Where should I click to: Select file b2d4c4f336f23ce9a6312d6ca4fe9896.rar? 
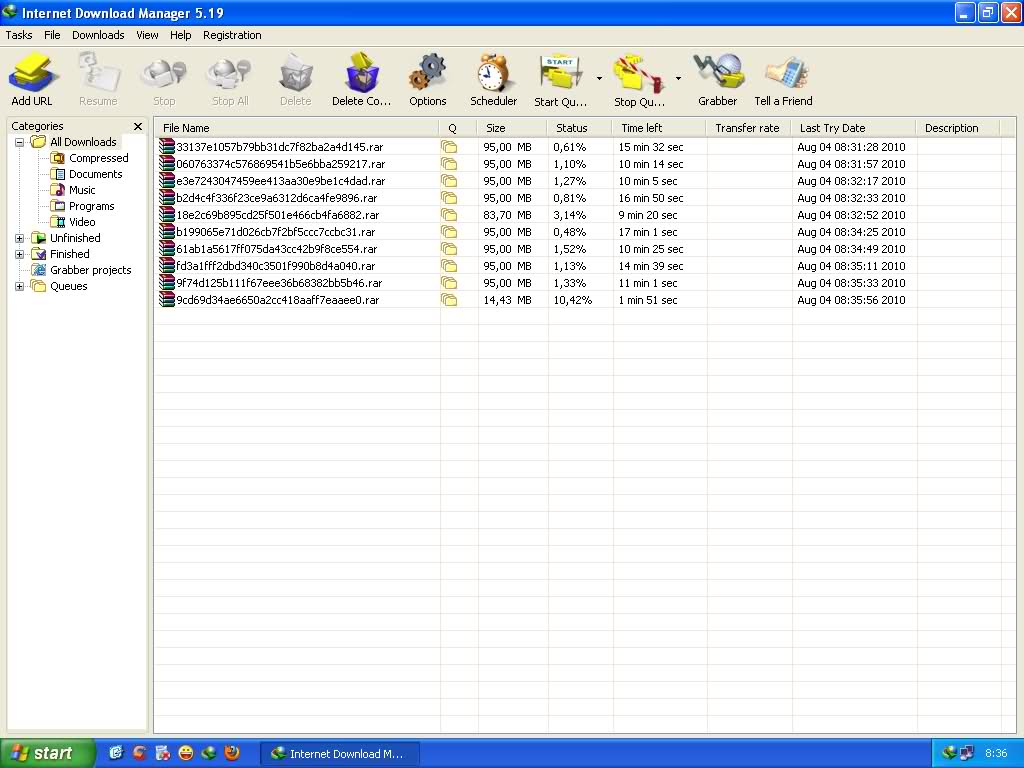click(277, 198)
